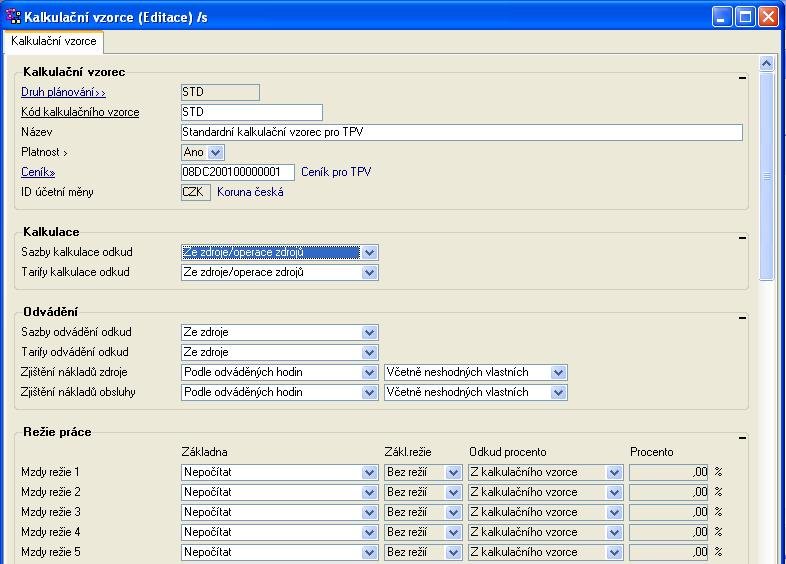Collapse the Kalkulace section
Image resolution: width=786 pixels, height=564 pixels.
click(x=742, y=238)
